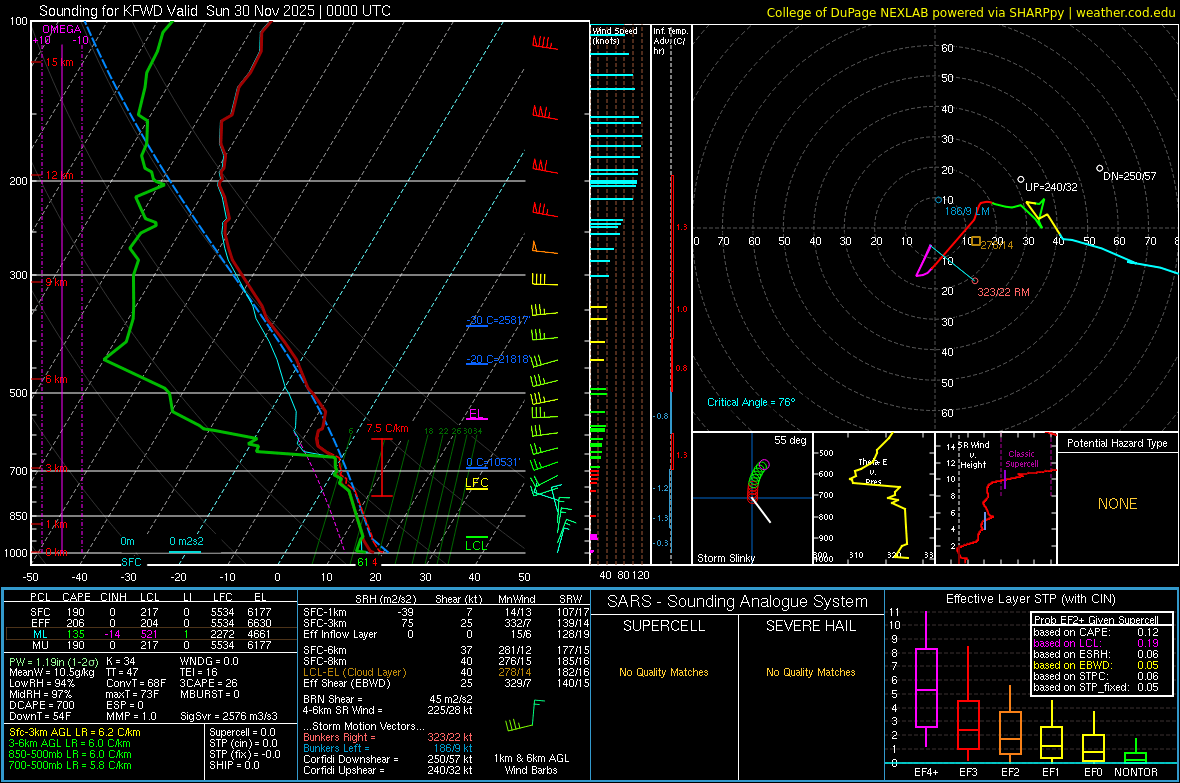Click the red 7.5 C/km lapse rate label
Screen dimensions: 1180x783
pyautogui.click(x=388, y=428)
